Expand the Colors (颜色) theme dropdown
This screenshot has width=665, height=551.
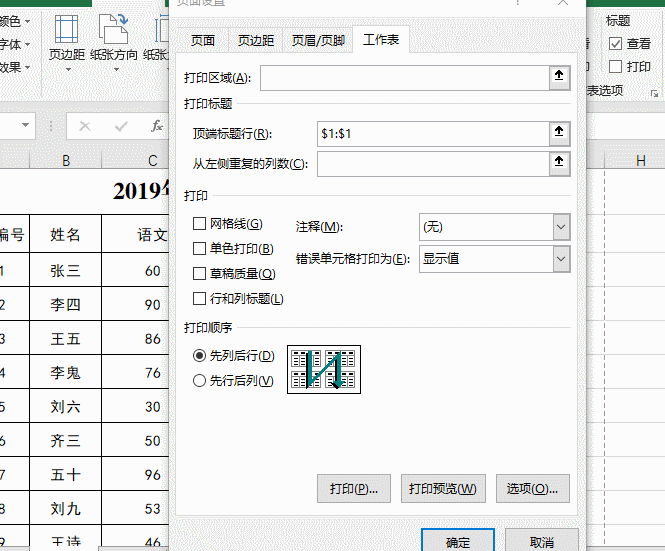[28, 21]
